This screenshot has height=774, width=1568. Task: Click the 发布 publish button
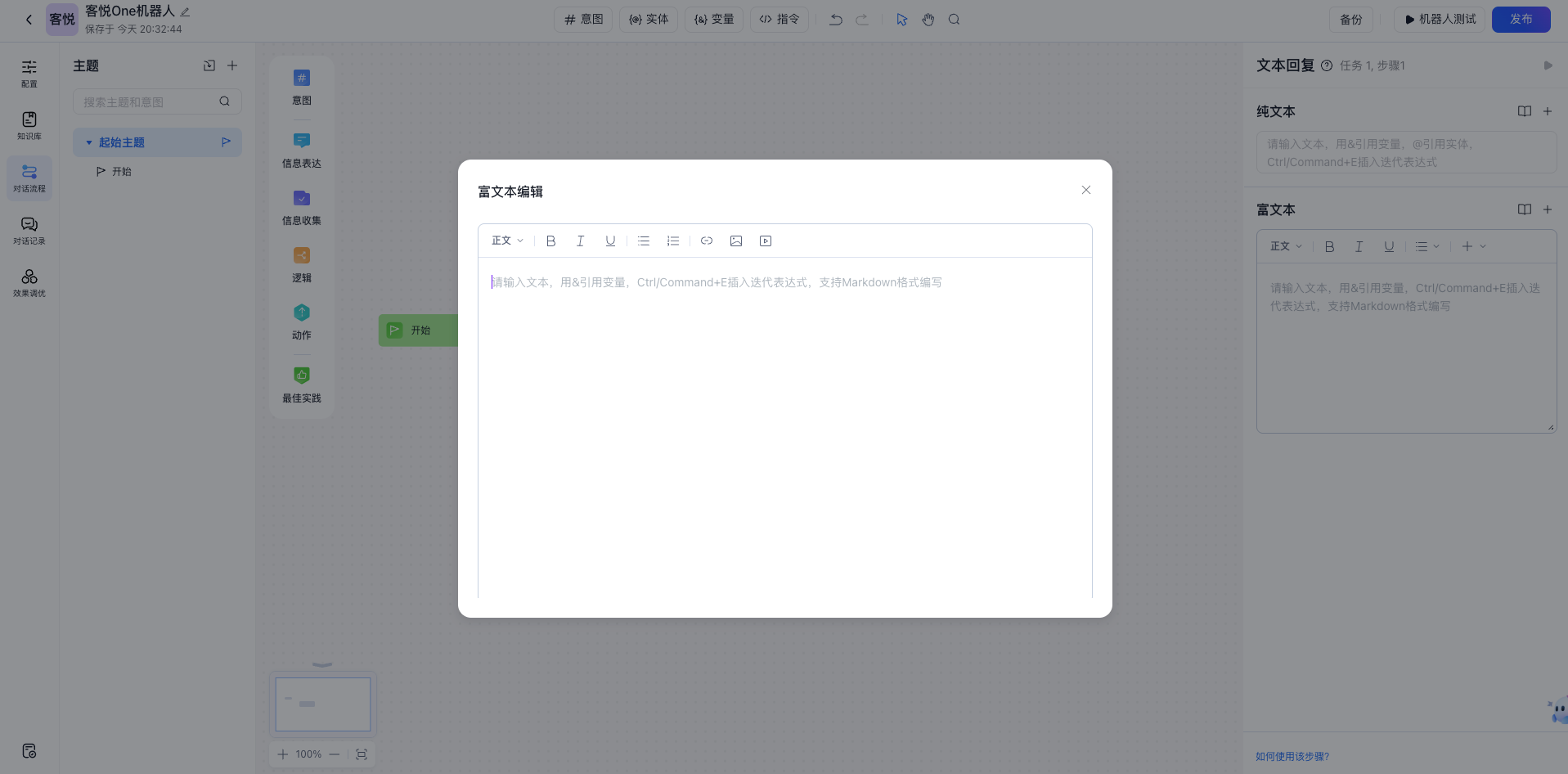click(x=1521, y=19)
